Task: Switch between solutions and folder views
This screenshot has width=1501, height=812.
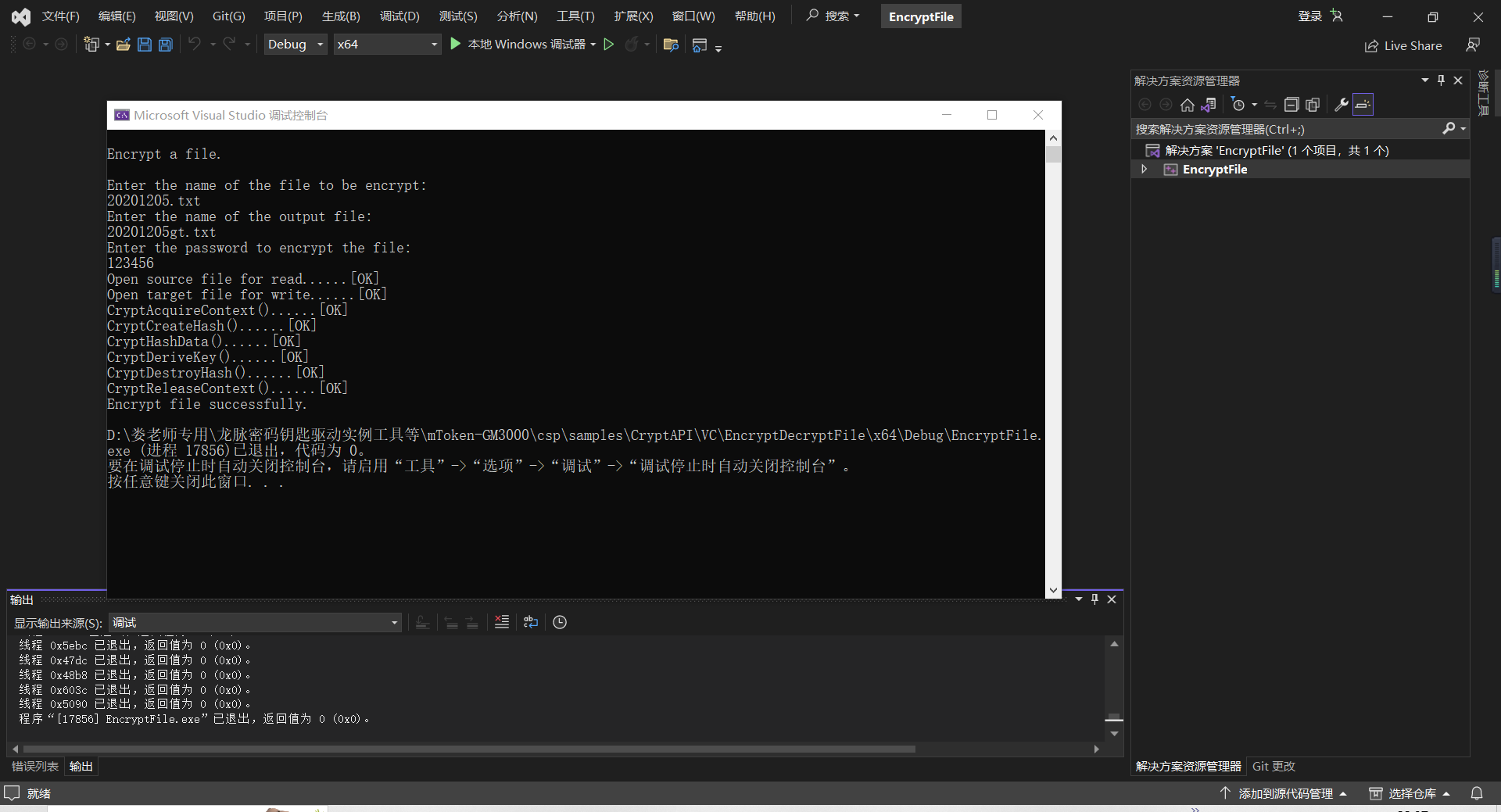Action: coord(1209,105)
